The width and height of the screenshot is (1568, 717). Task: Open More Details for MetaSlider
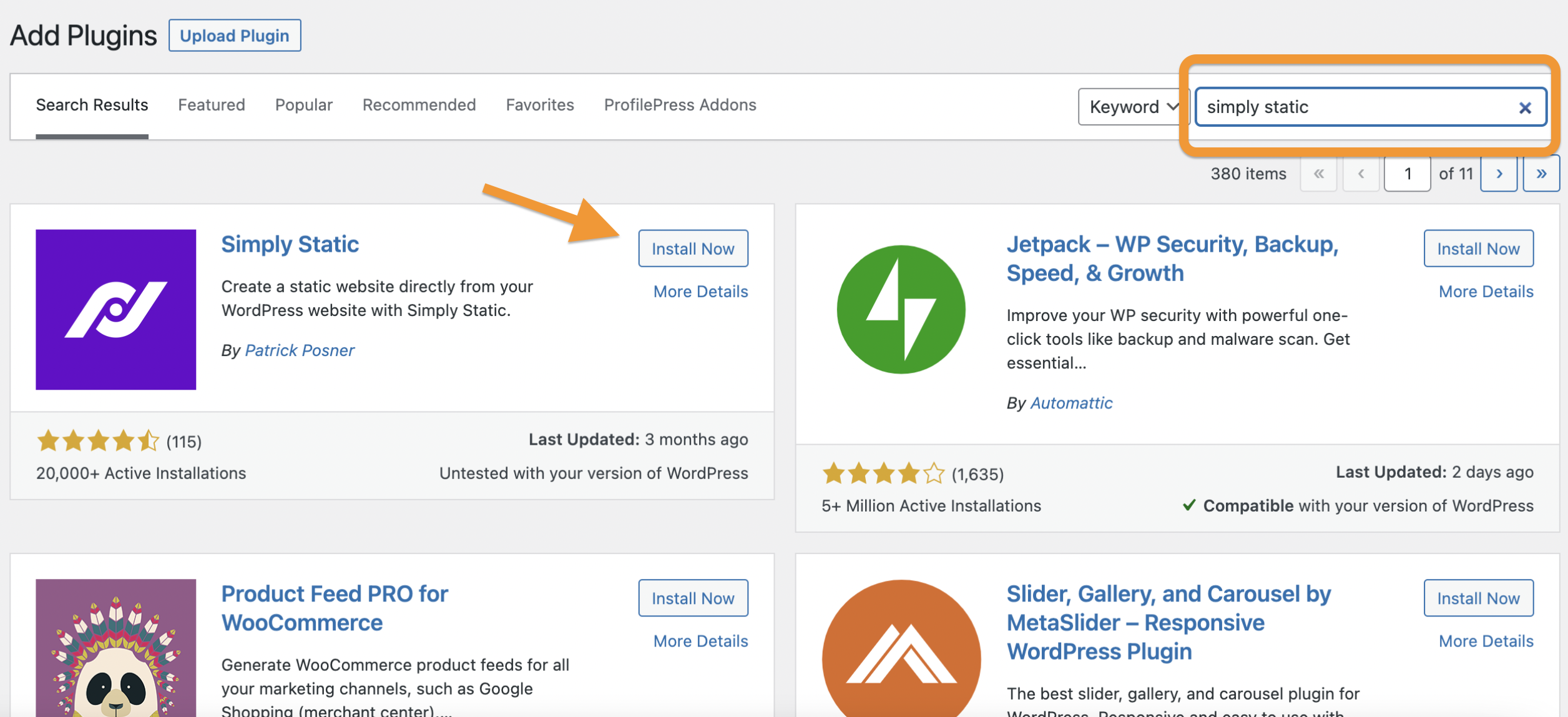point(1486,641)
